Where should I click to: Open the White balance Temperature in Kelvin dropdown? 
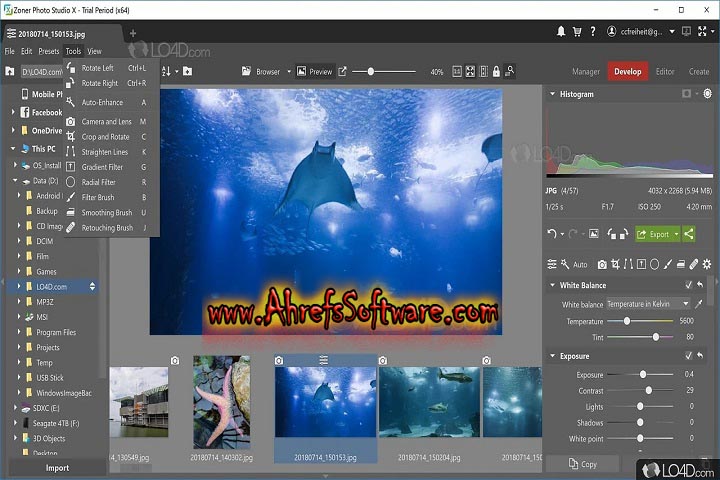point(647,303)
